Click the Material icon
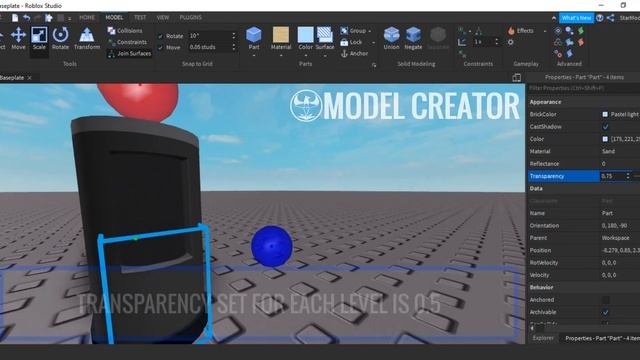This screenshot has width=640, height=360. point(281,35)
